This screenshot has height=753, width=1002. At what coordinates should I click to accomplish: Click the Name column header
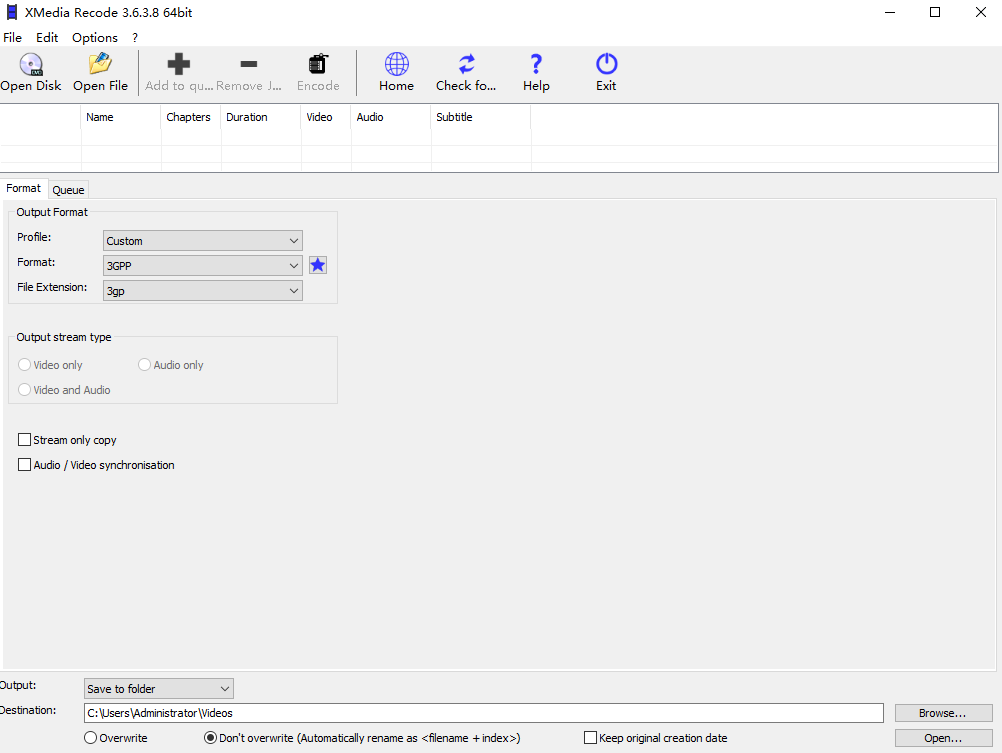[121, 117]
